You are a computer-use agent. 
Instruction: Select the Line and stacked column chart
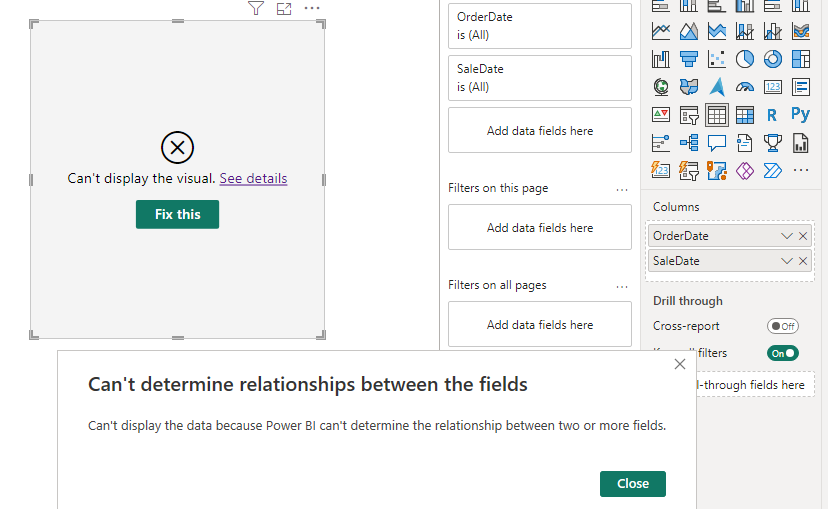coord(745,31)
